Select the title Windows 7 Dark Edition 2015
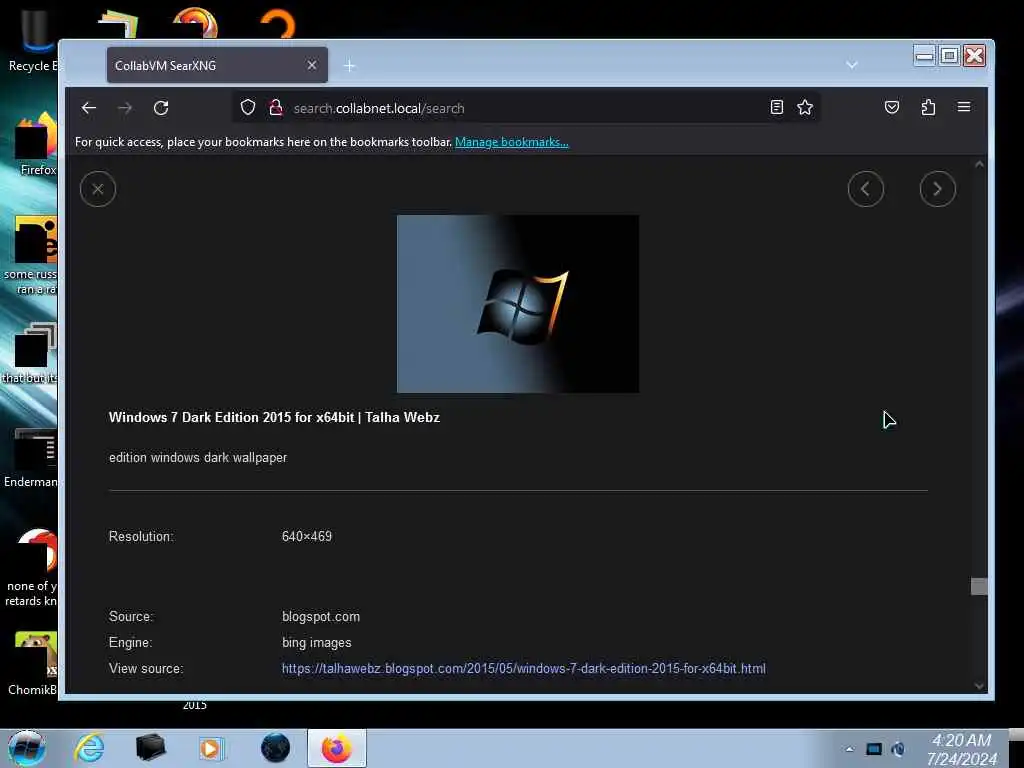 (274, 417)
